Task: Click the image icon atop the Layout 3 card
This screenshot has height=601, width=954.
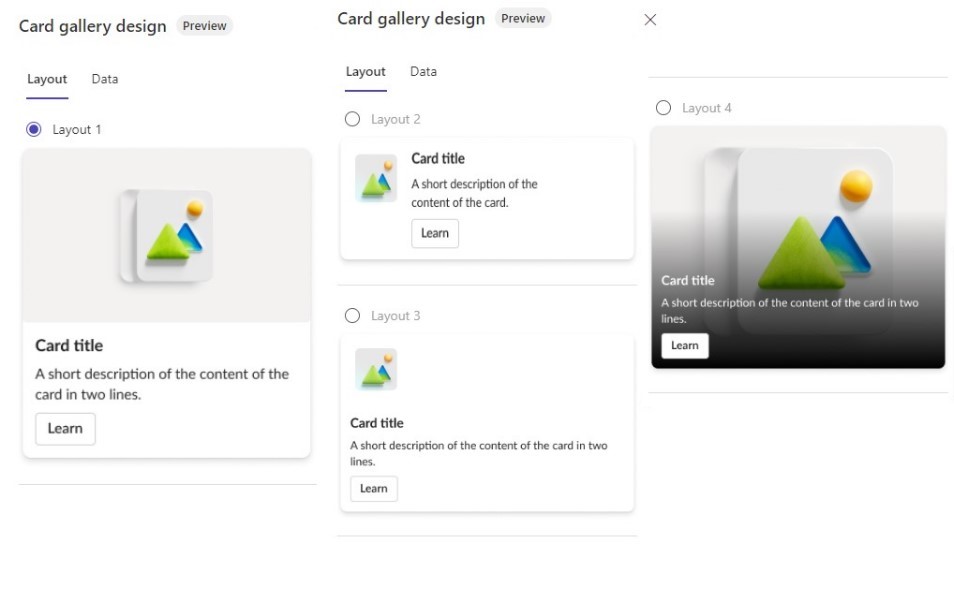Action: pyautogui.click(x=376, y=369)
